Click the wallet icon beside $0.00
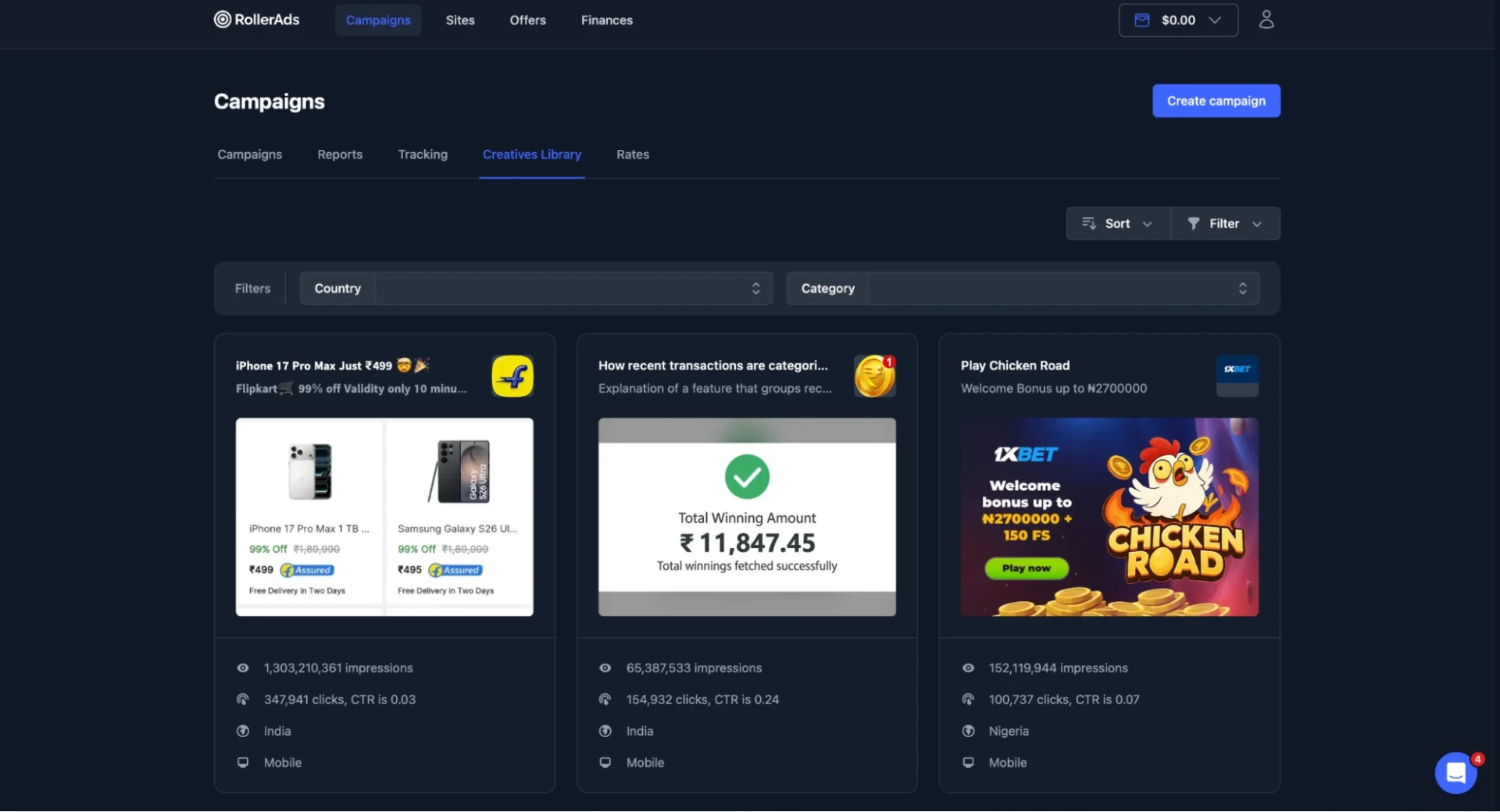The width and height of the screenshot is (1500, 812). (1141, 20)
